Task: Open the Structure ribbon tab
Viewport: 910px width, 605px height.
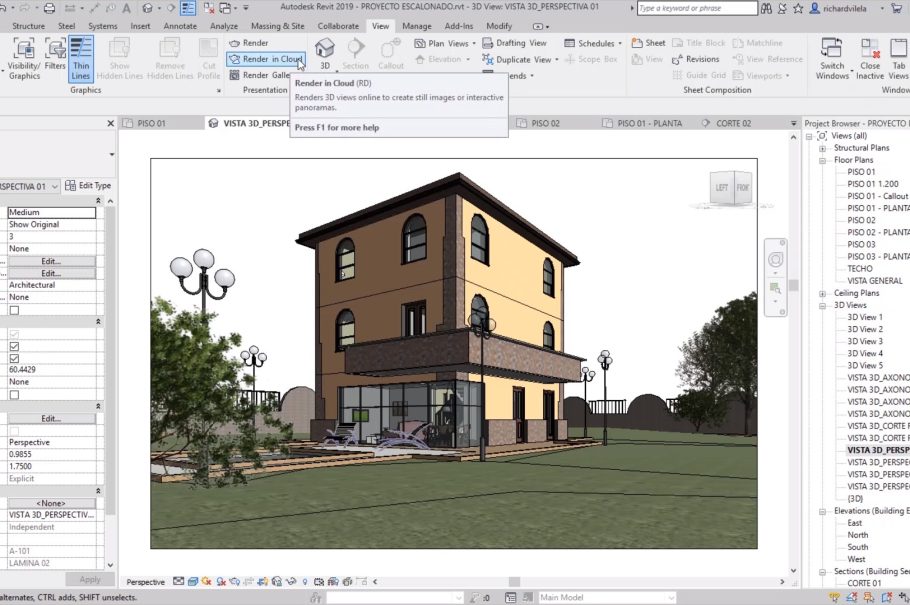Action: [28, 26]
